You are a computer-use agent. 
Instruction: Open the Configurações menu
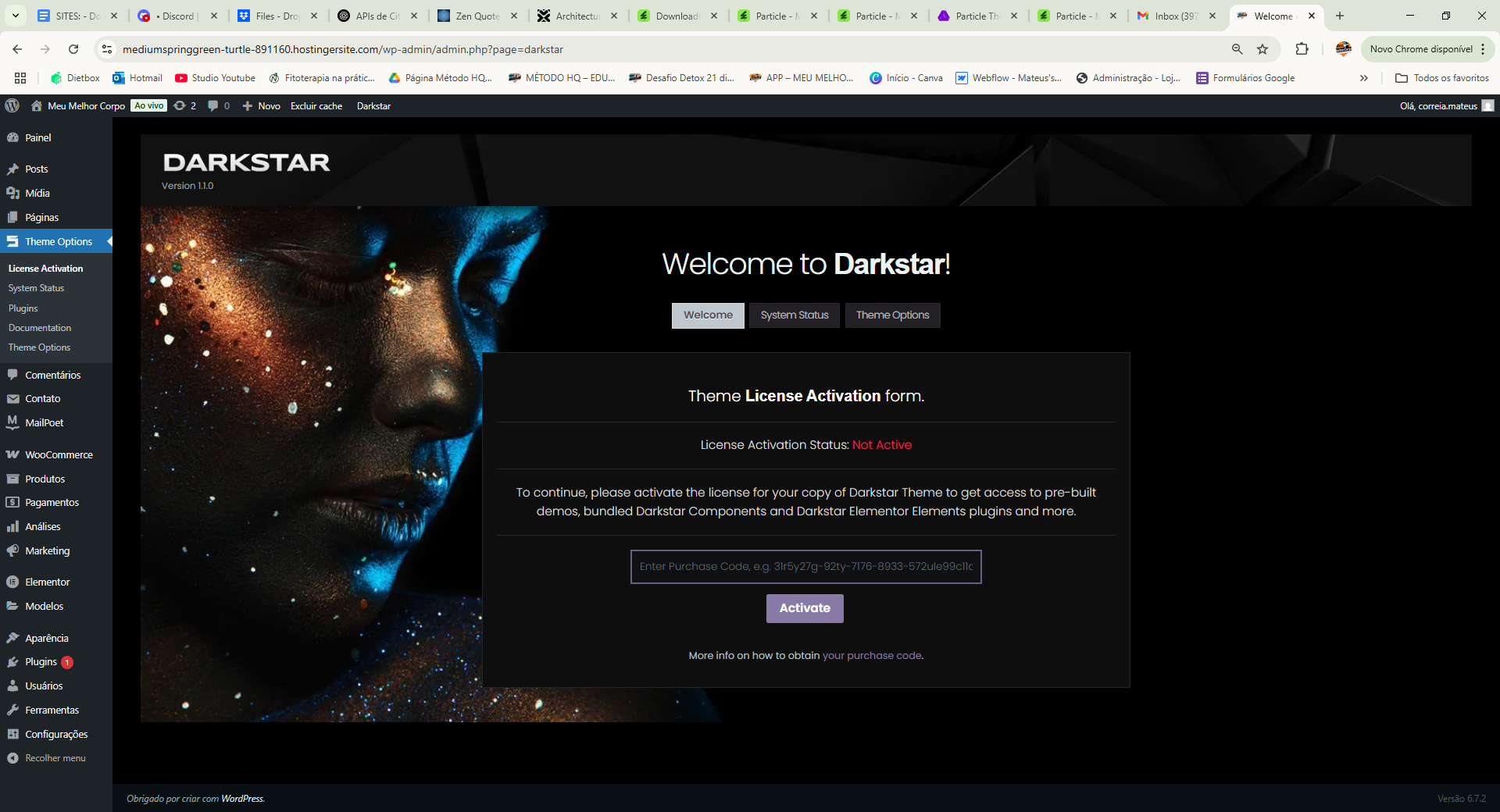pos(56,734)
